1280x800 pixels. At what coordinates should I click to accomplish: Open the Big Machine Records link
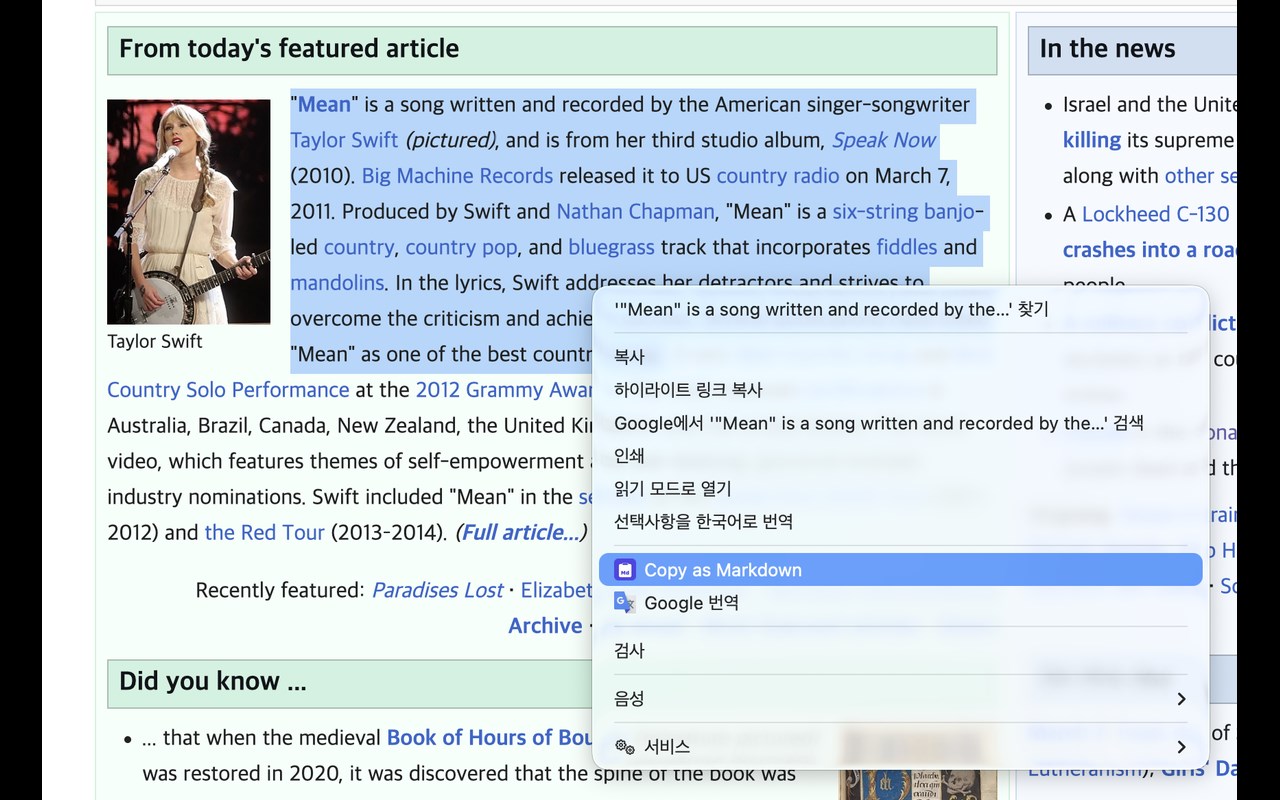pos(457,176)
